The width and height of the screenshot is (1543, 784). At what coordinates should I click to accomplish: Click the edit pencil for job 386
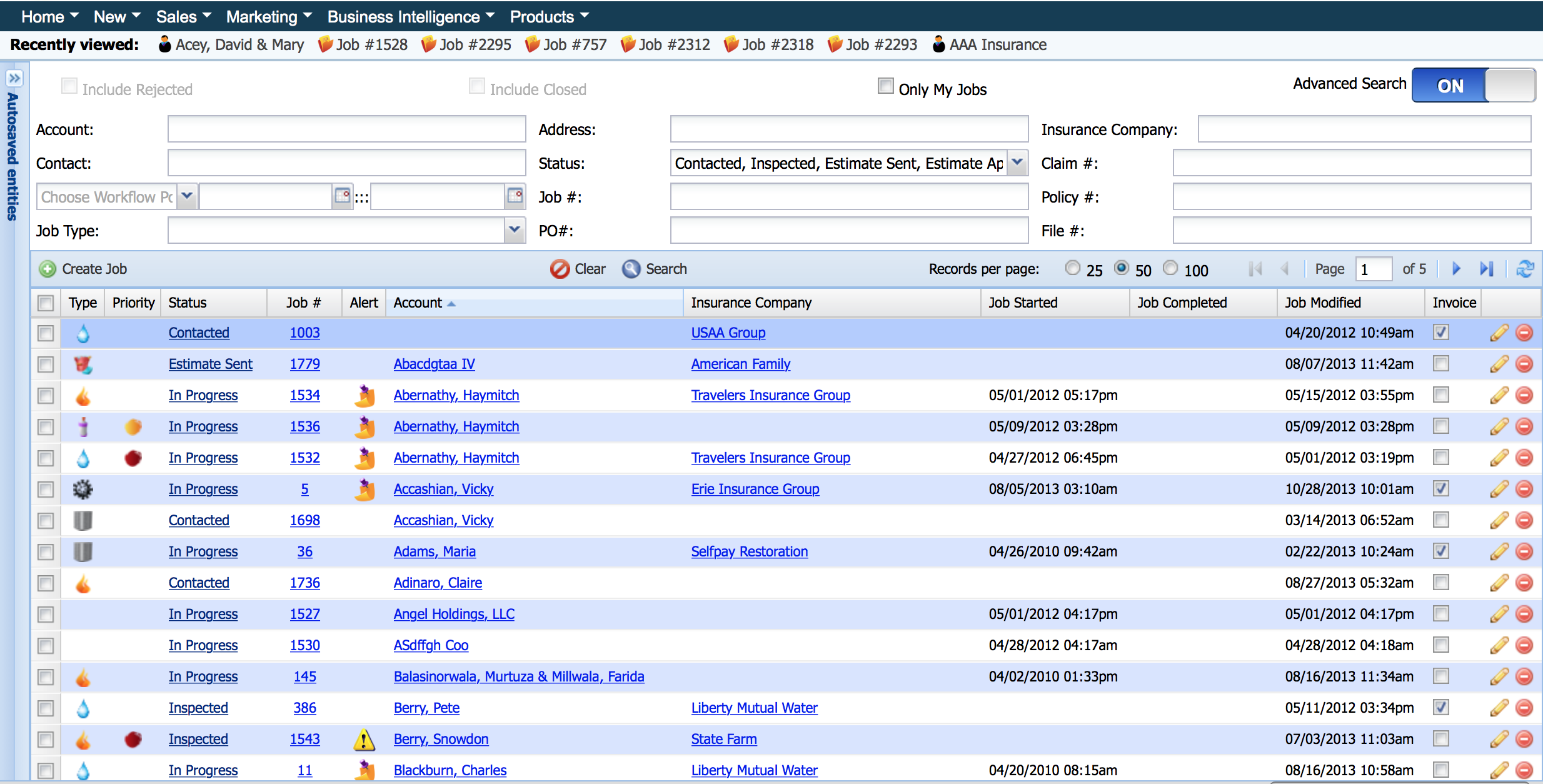pos(1499,708)
